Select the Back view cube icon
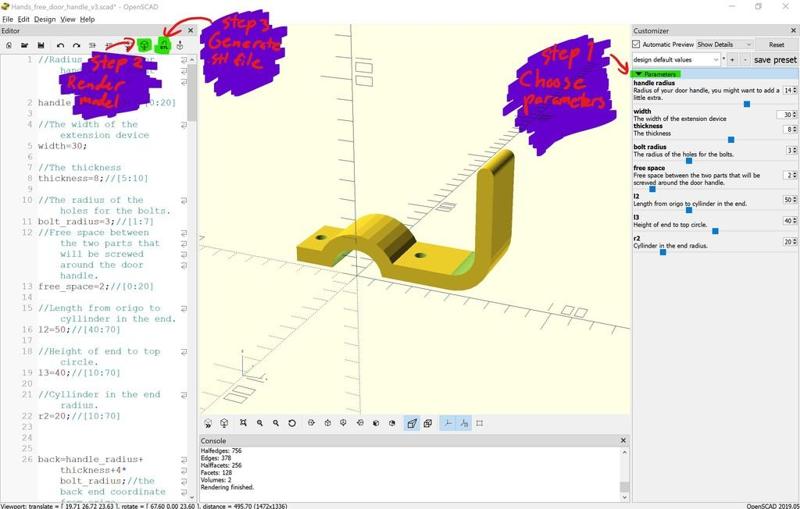This screenshot has height=509, width=800. 392,423
